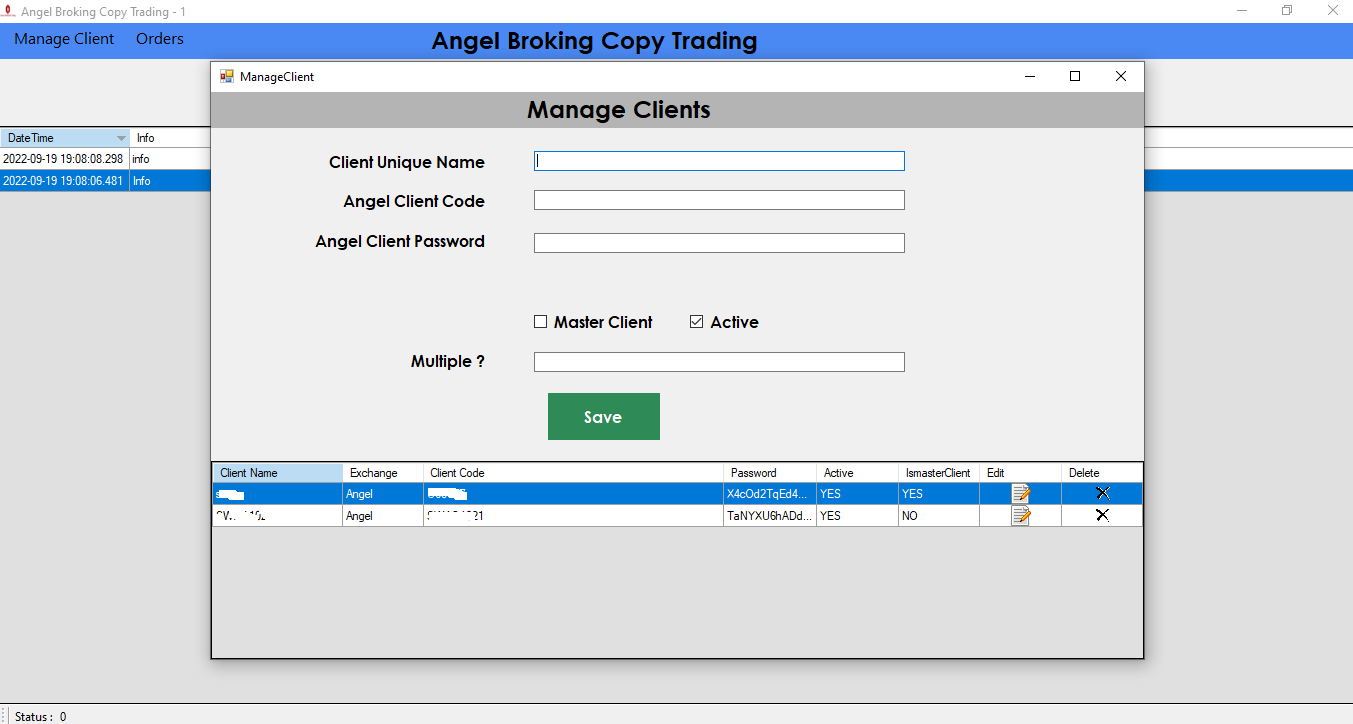The image size is (1353, 724).
Task: Minimize the ManageClient dialog
Action: click(1029, 76)
